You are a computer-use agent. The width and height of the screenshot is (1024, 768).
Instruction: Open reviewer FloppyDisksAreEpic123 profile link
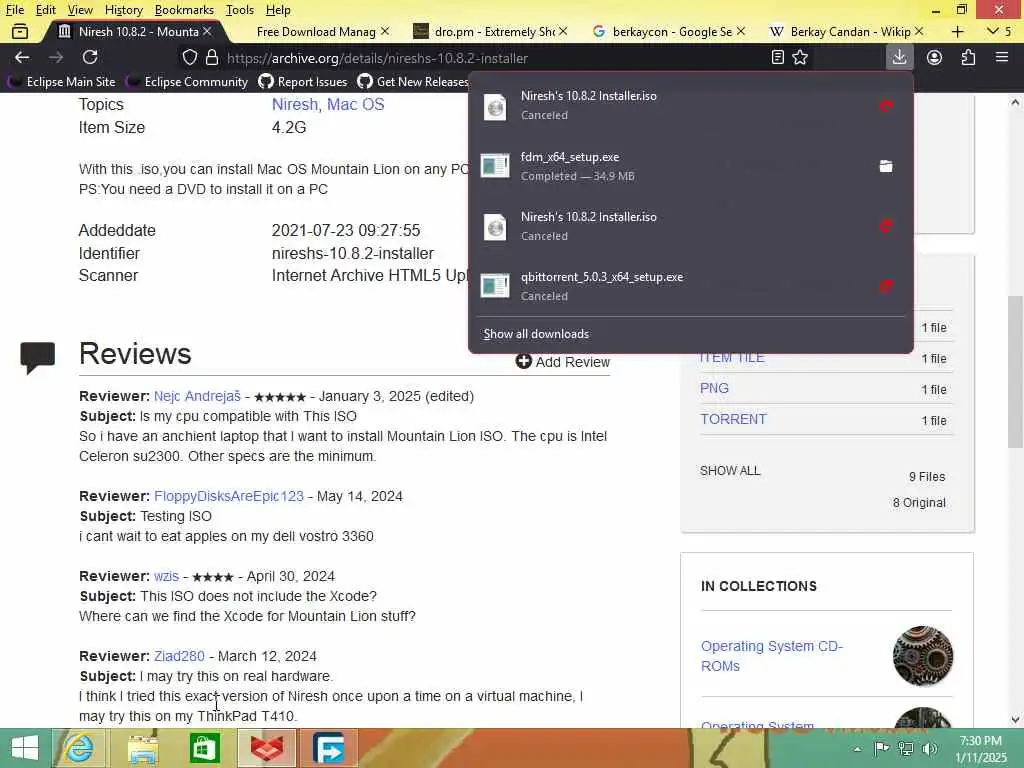pos(229,496)
